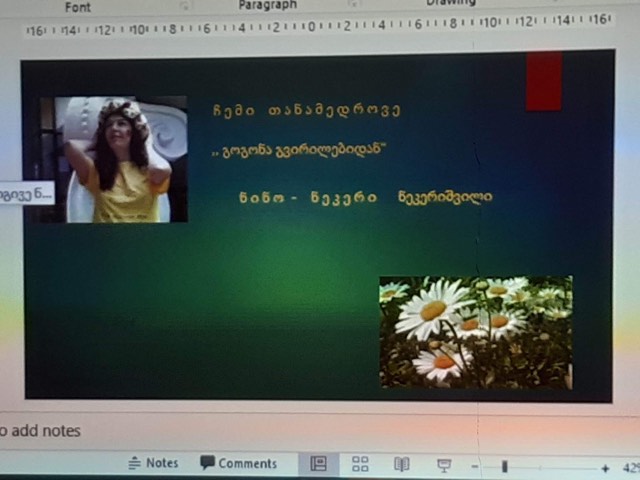Click the zoom slider handle

[505, 467]
